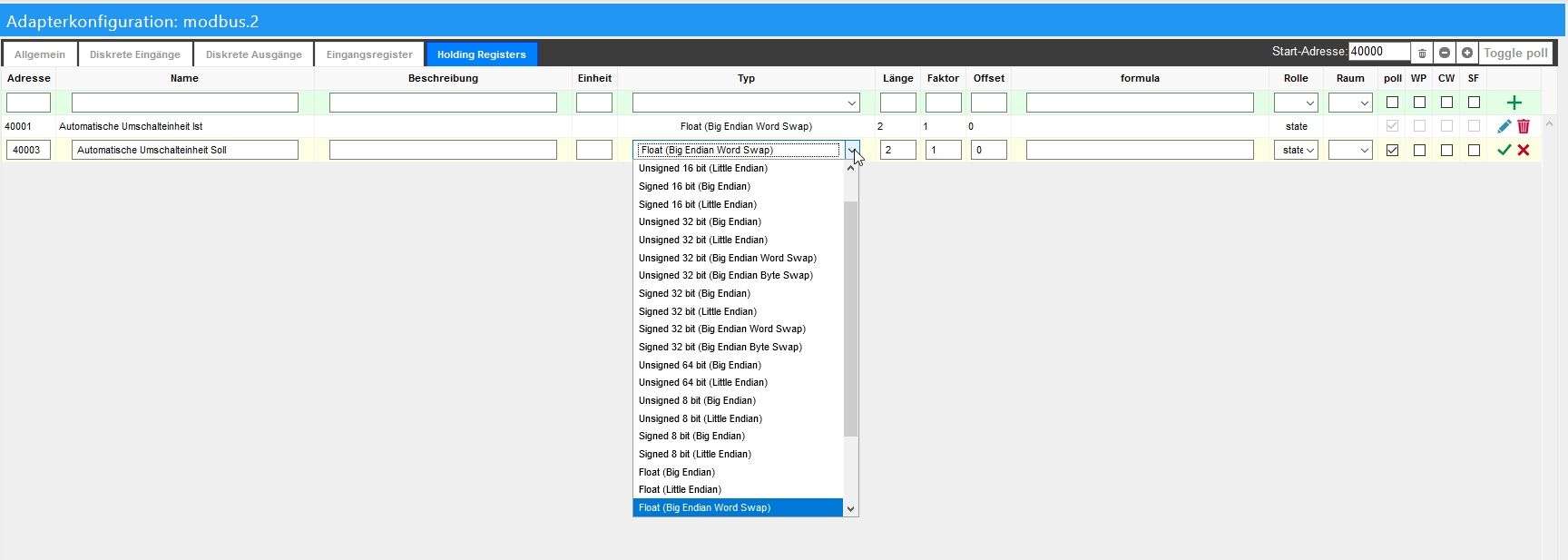This screenshot has height=560, width=1568.
Task: Switch to the Eingangsregister tab
Action: [x=369, y=54]
